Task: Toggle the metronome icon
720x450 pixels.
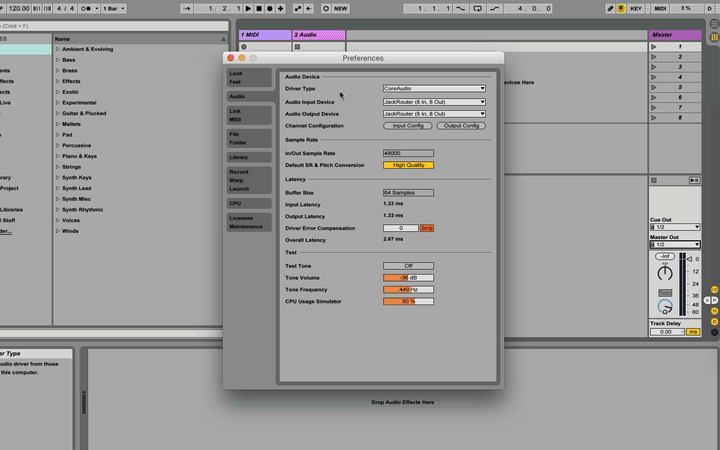Action: coord(86,8)
